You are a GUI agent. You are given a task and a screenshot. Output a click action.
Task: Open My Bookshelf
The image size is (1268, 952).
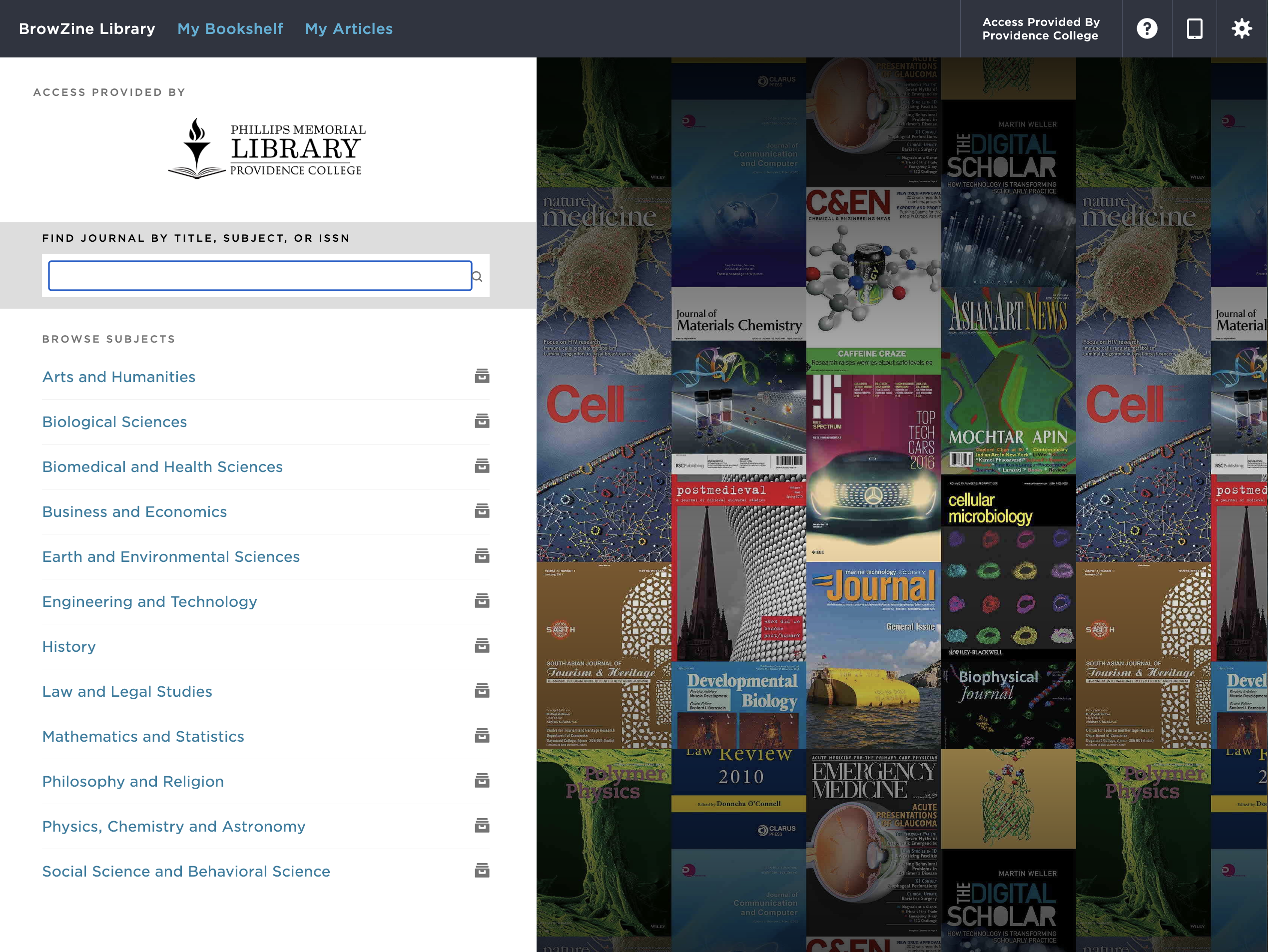[x=230, y=28]
